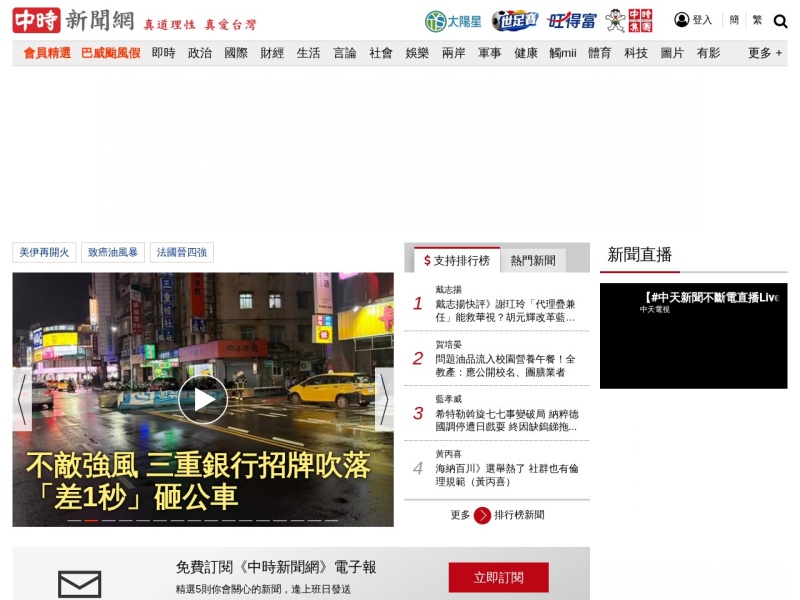The height and width of the screenshot is (600, 800).
Task: Go to the 生活 section
Action: [308, 53]
